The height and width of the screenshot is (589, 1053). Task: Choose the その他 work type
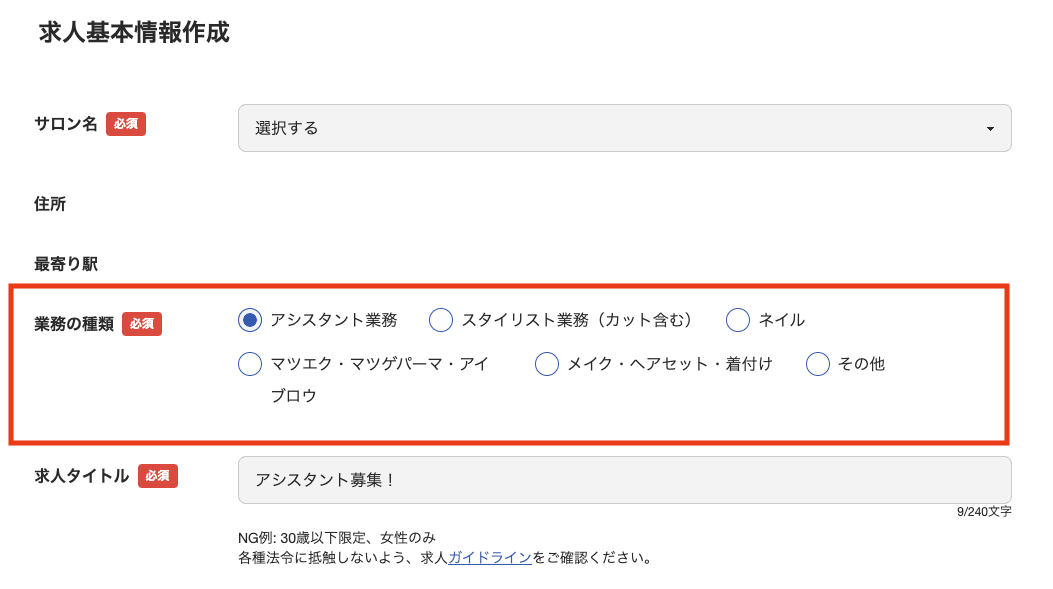818,364
